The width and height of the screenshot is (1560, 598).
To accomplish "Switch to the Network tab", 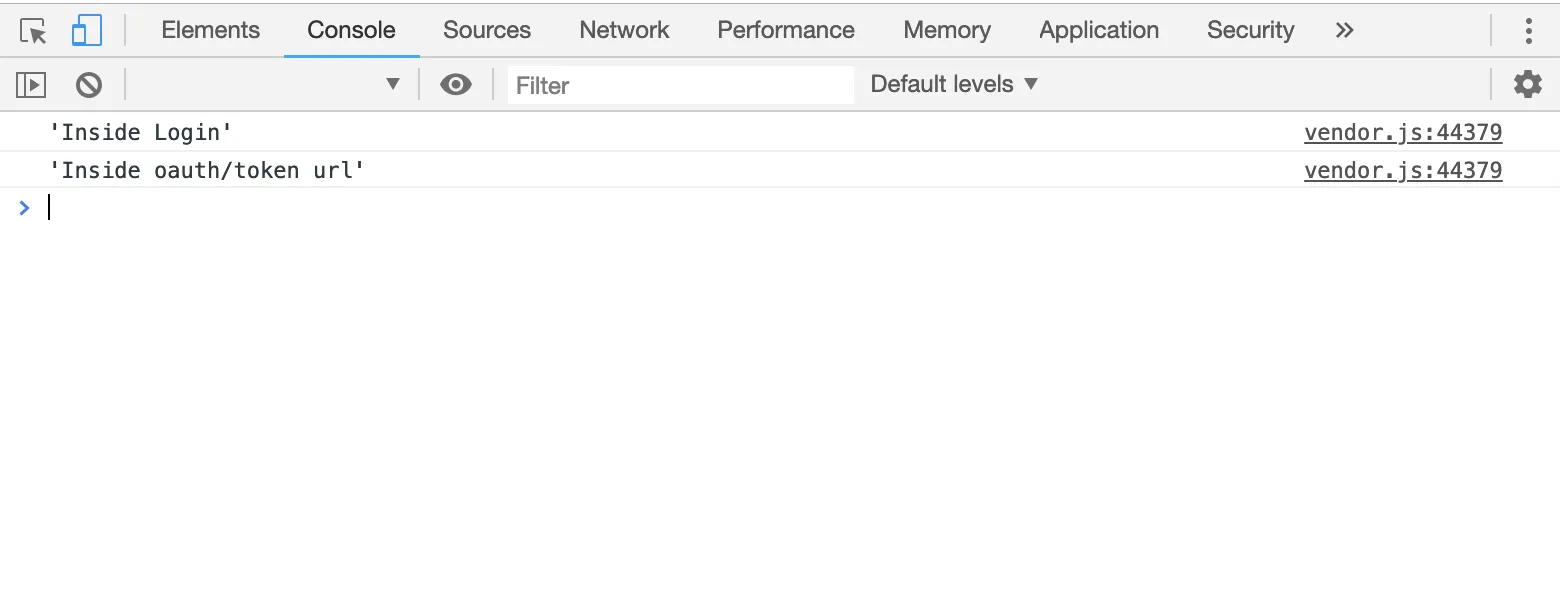I will [624, 31].
